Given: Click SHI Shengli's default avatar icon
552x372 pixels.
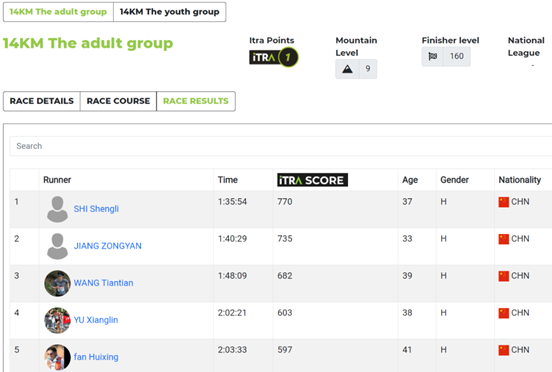Looking at the screenshot, I should click(57, 209).
